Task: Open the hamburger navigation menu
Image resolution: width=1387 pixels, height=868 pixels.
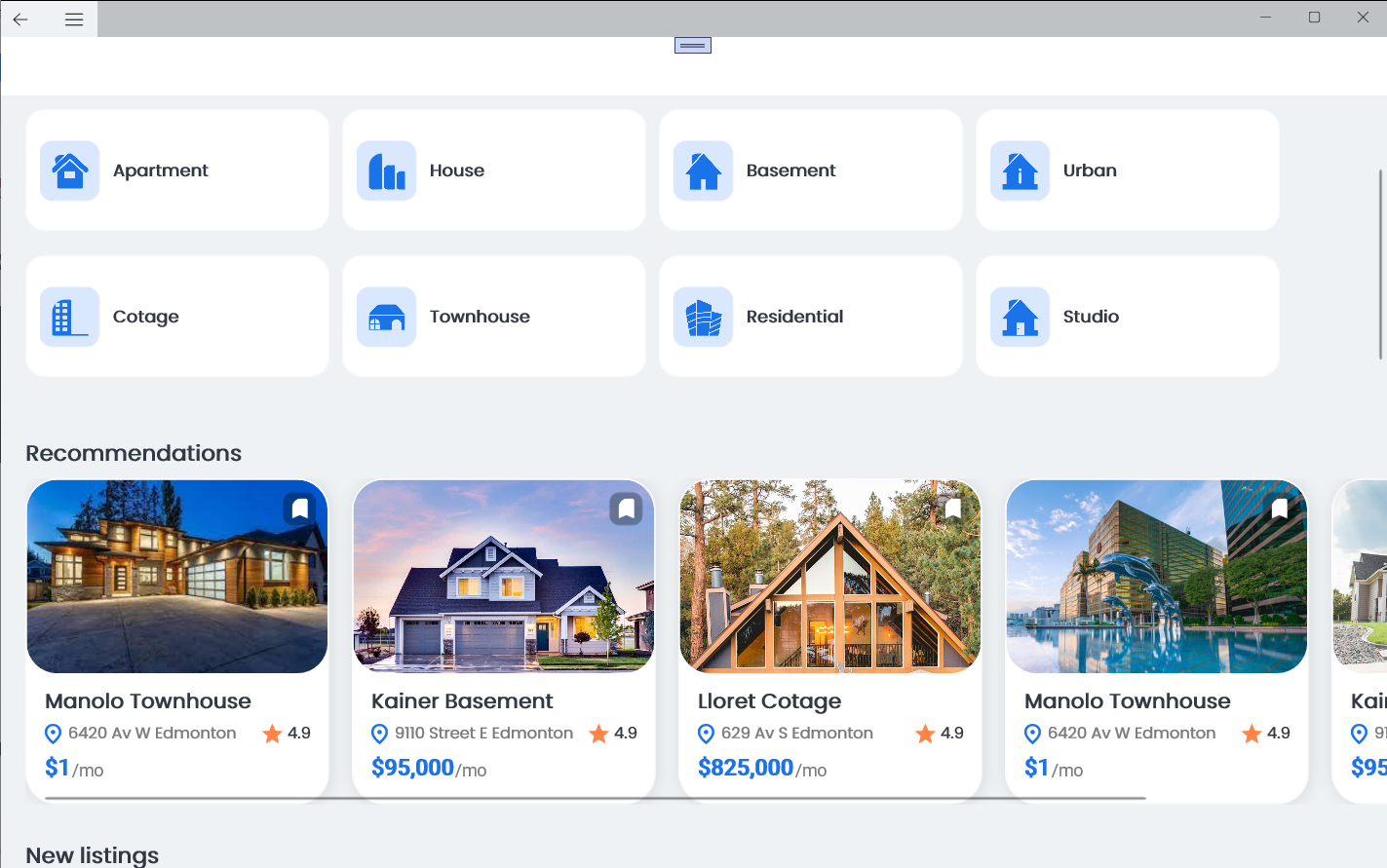Action: point(74,19)
